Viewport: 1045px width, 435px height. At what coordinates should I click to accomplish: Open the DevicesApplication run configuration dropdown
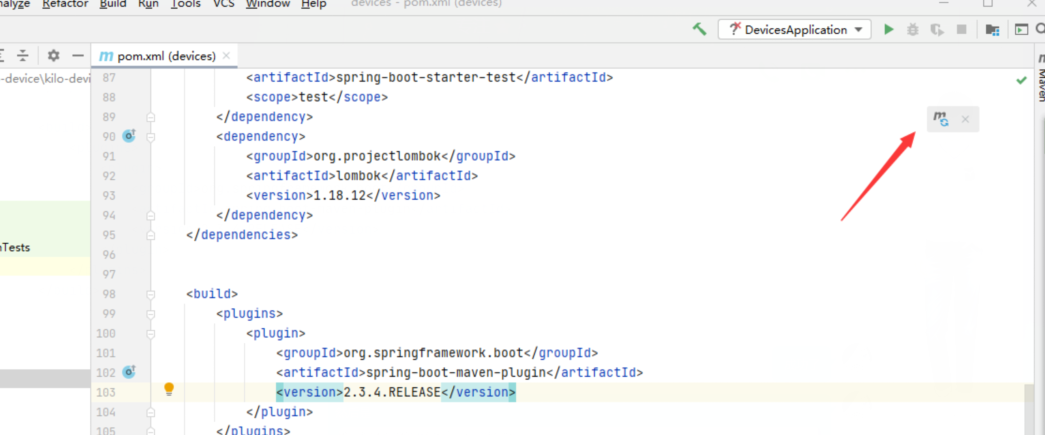pyautogui.click(x=794, y=29)
